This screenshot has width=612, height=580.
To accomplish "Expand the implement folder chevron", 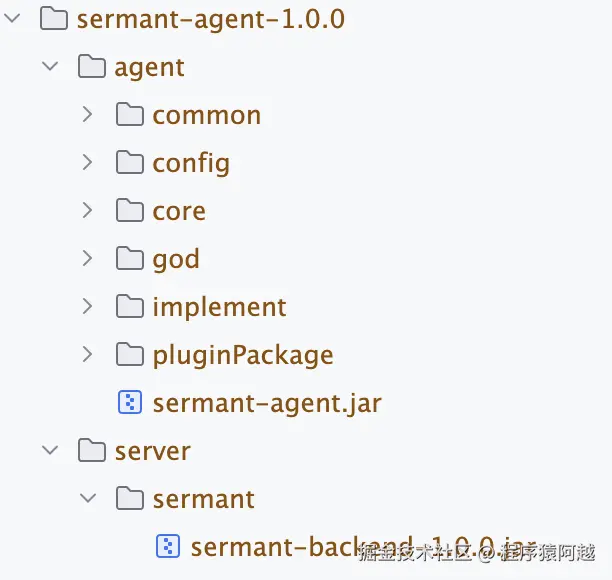I will (x=88, y=307).
